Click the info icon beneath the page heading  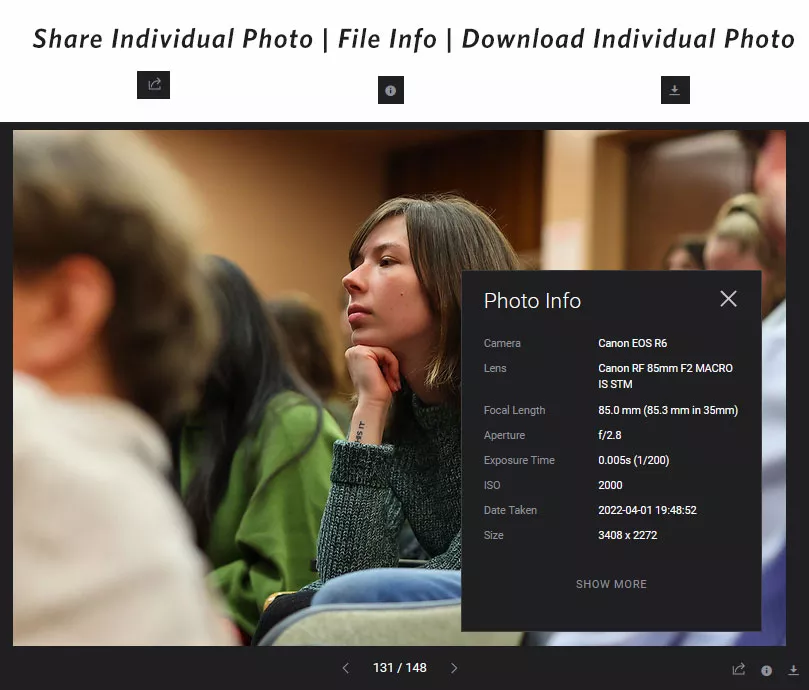click(391, 90)
